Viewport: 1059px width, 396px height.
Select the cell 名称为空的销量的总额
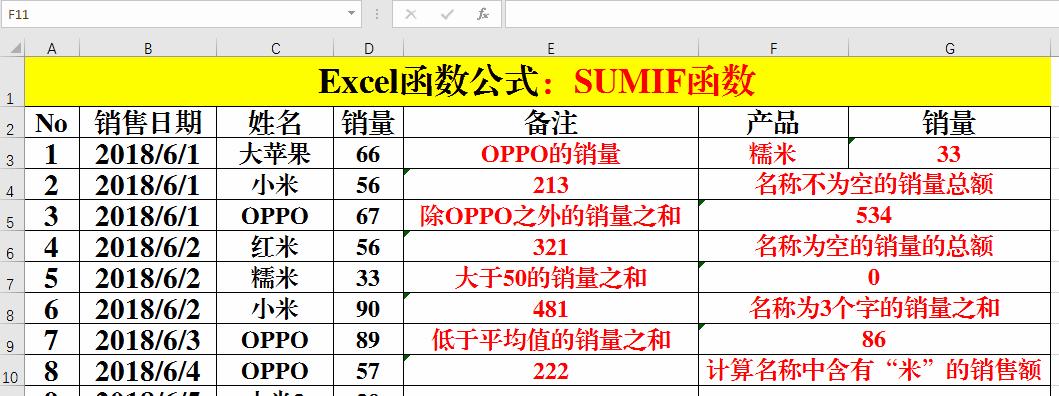click(875, 247)
